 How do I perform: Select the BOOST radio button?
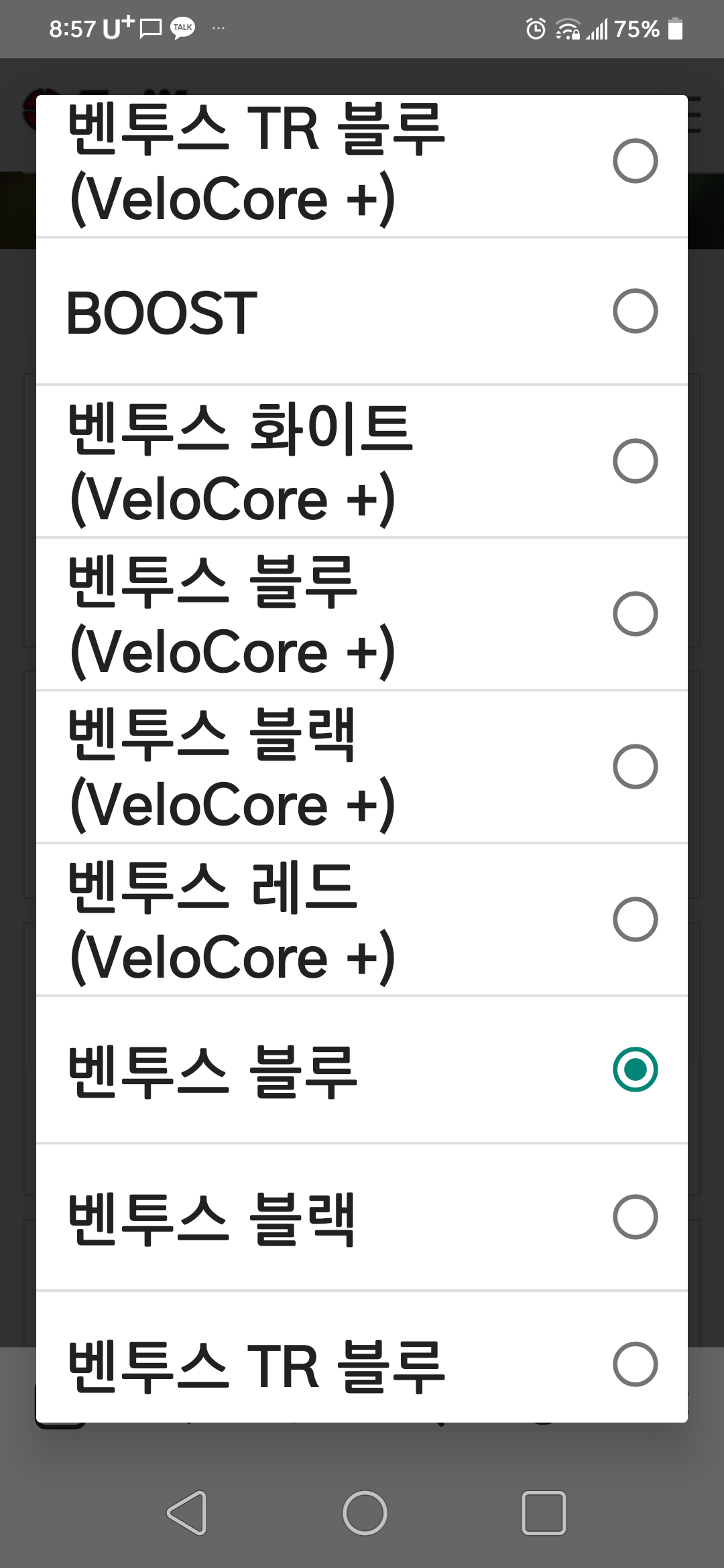635,311
